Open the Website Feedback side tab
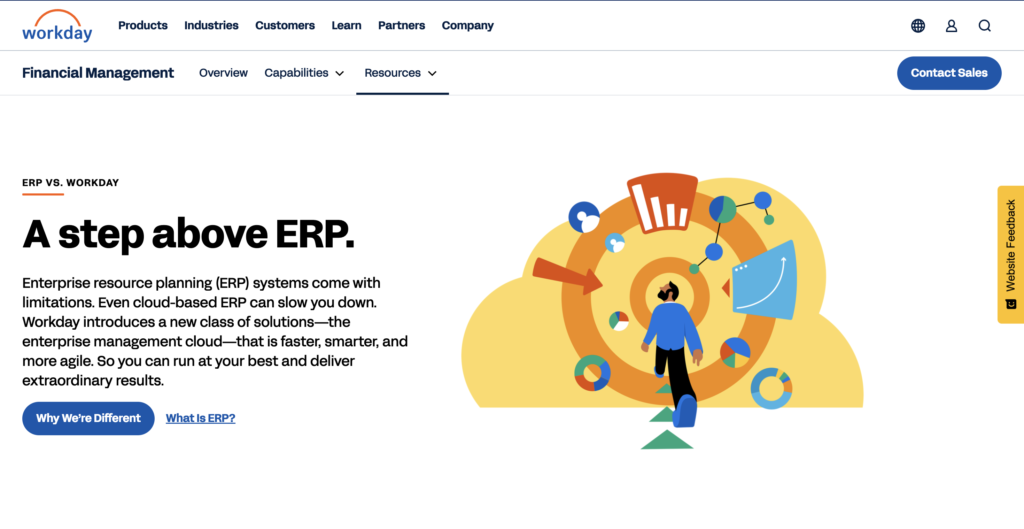 coord(1010,255)
